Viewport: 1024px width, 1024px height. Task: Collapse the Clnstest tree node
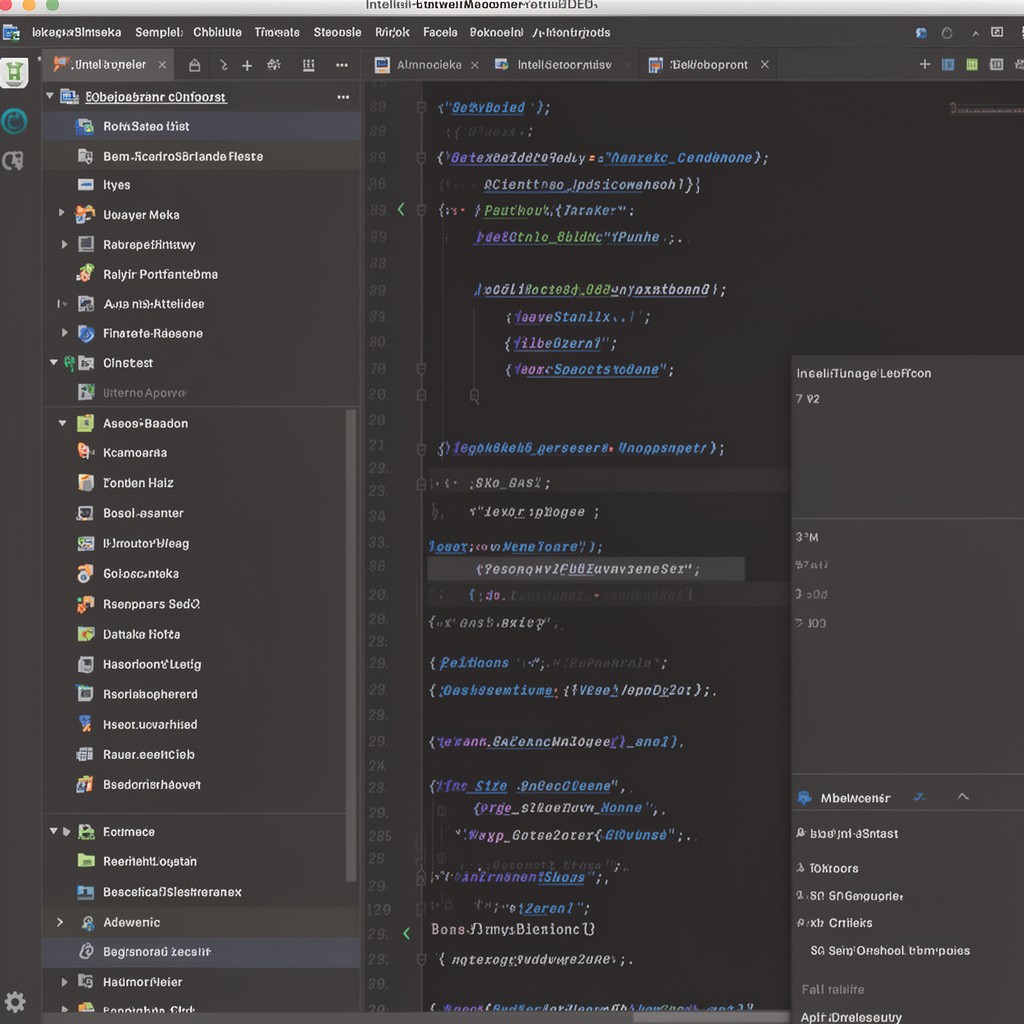click(54, 362)
